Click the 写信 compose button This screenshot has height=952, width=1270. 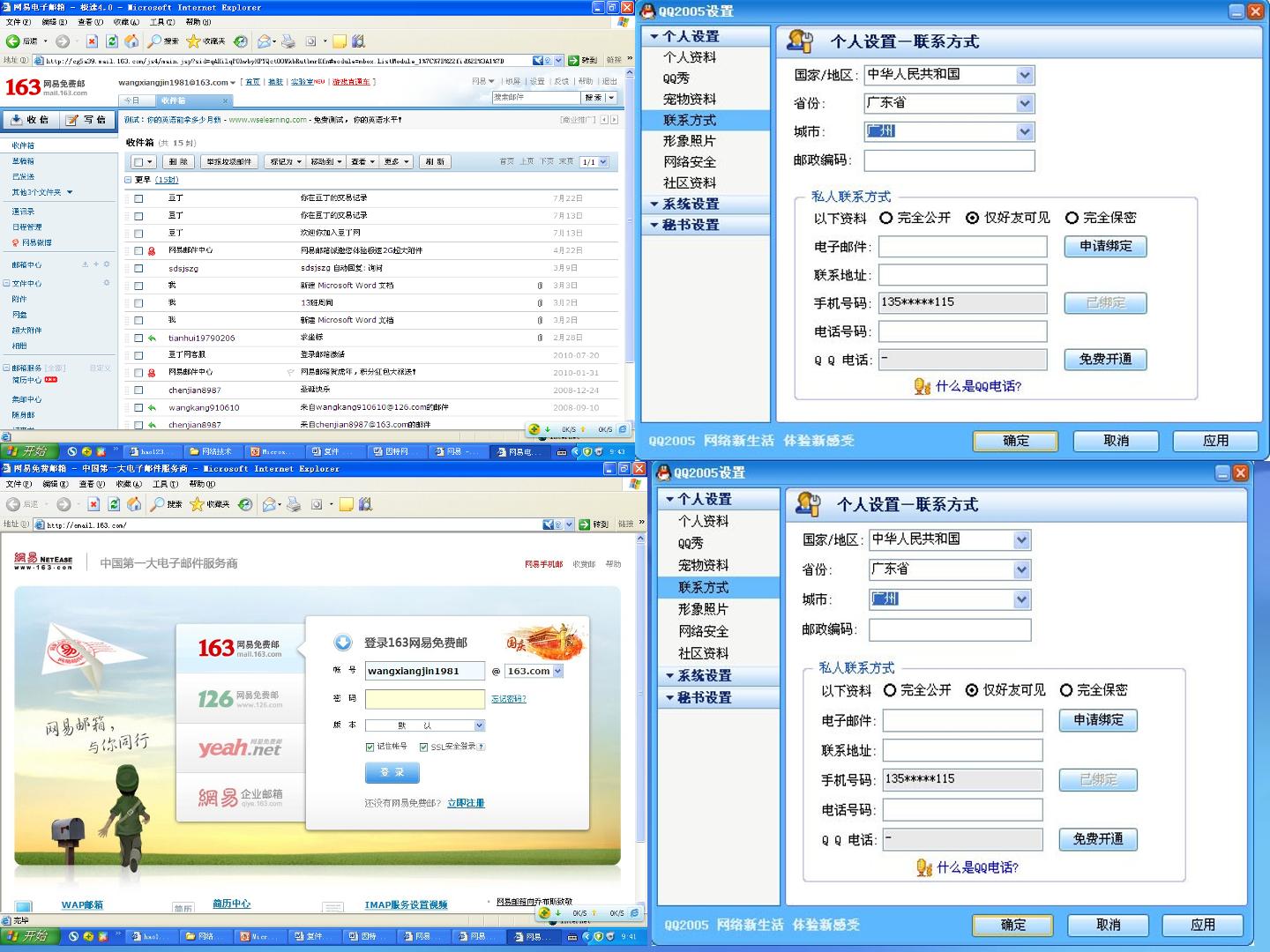pos(86,120)
